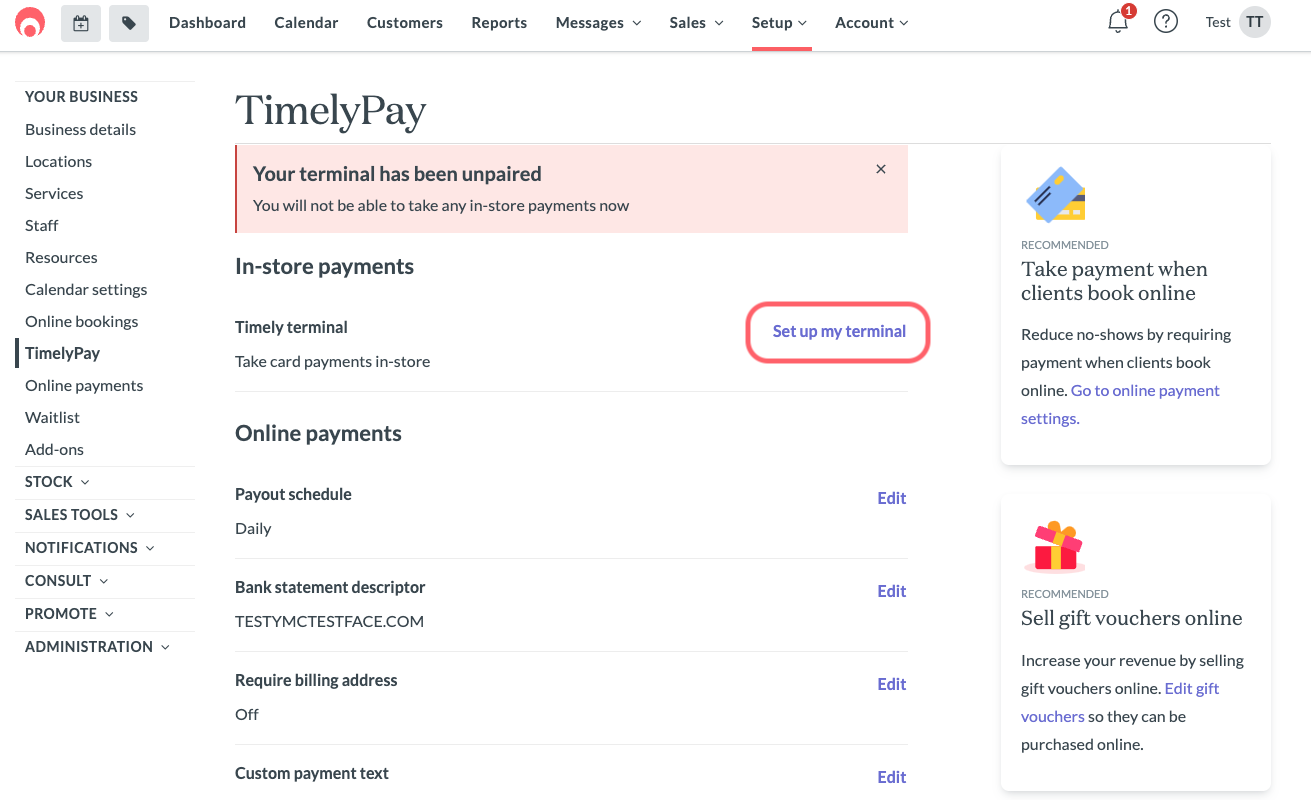Expand the CONSULT sidebar section
The height and width of the screenshot is (800, 1311).
pos(67,581)
